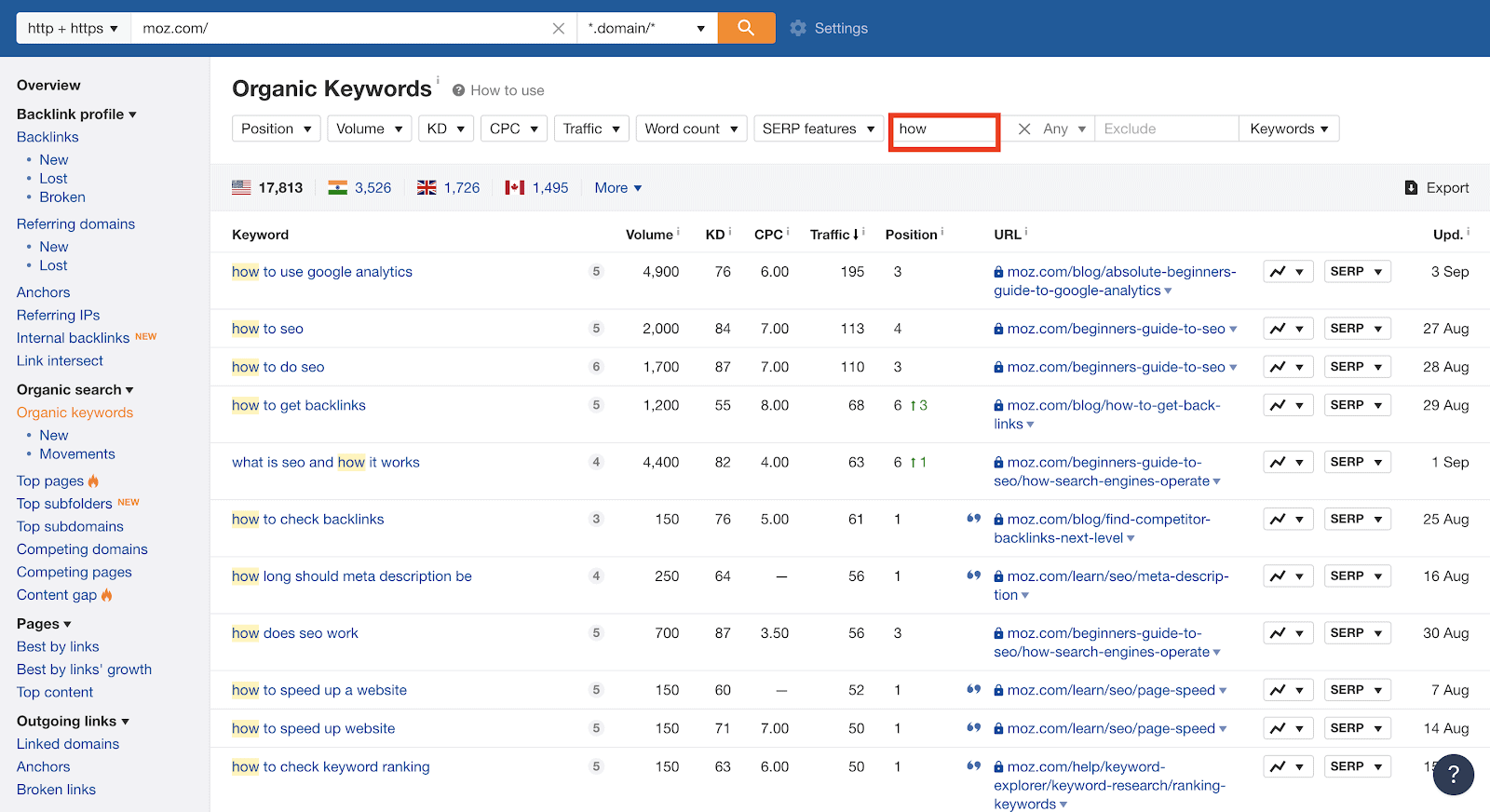Click the Content gap fire icon
The width and height of the screenshot is (1490, 812).
click(106, 595)
